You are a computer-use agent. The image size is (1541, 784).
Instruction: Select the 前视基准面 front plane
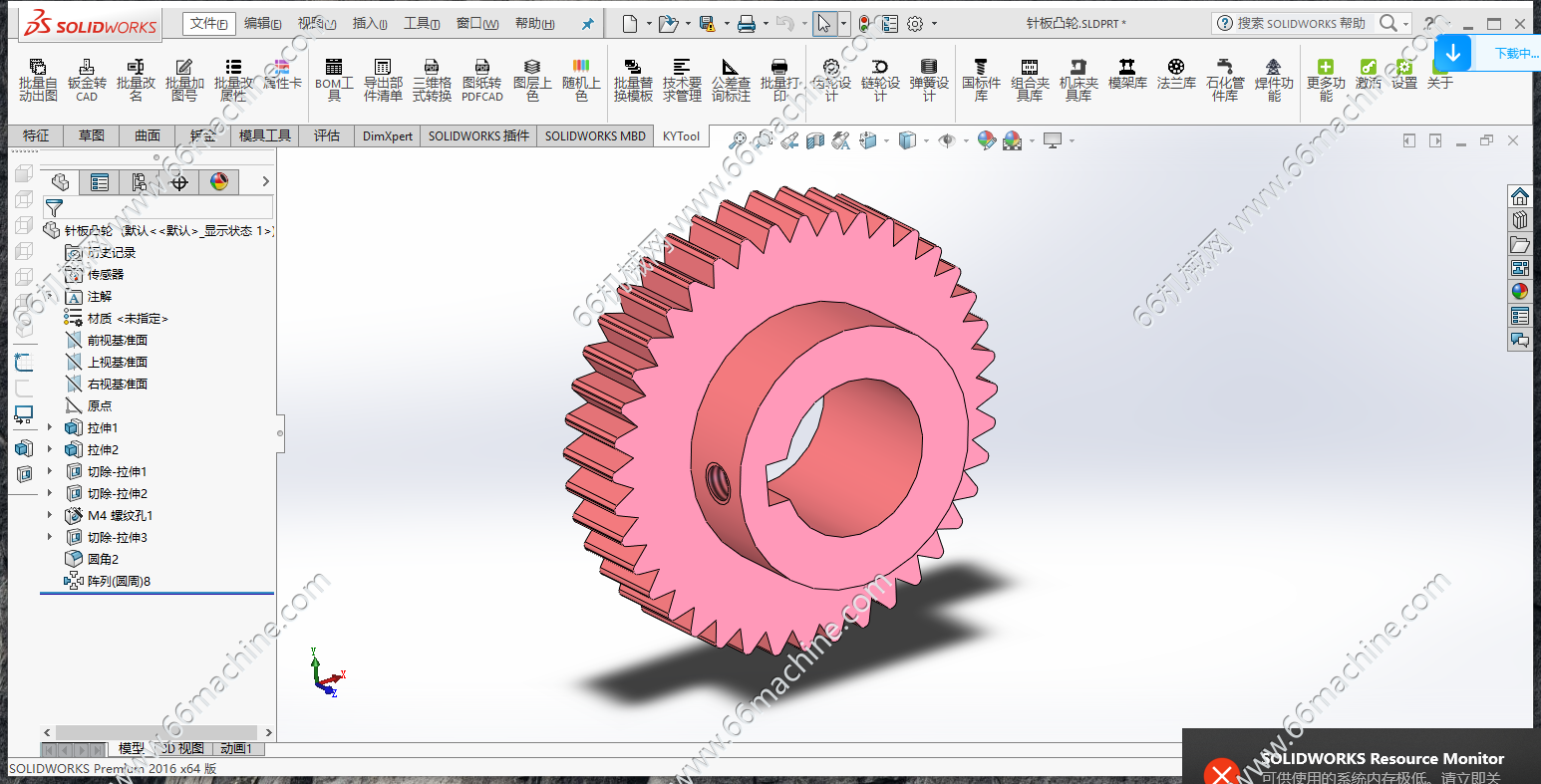107,340
